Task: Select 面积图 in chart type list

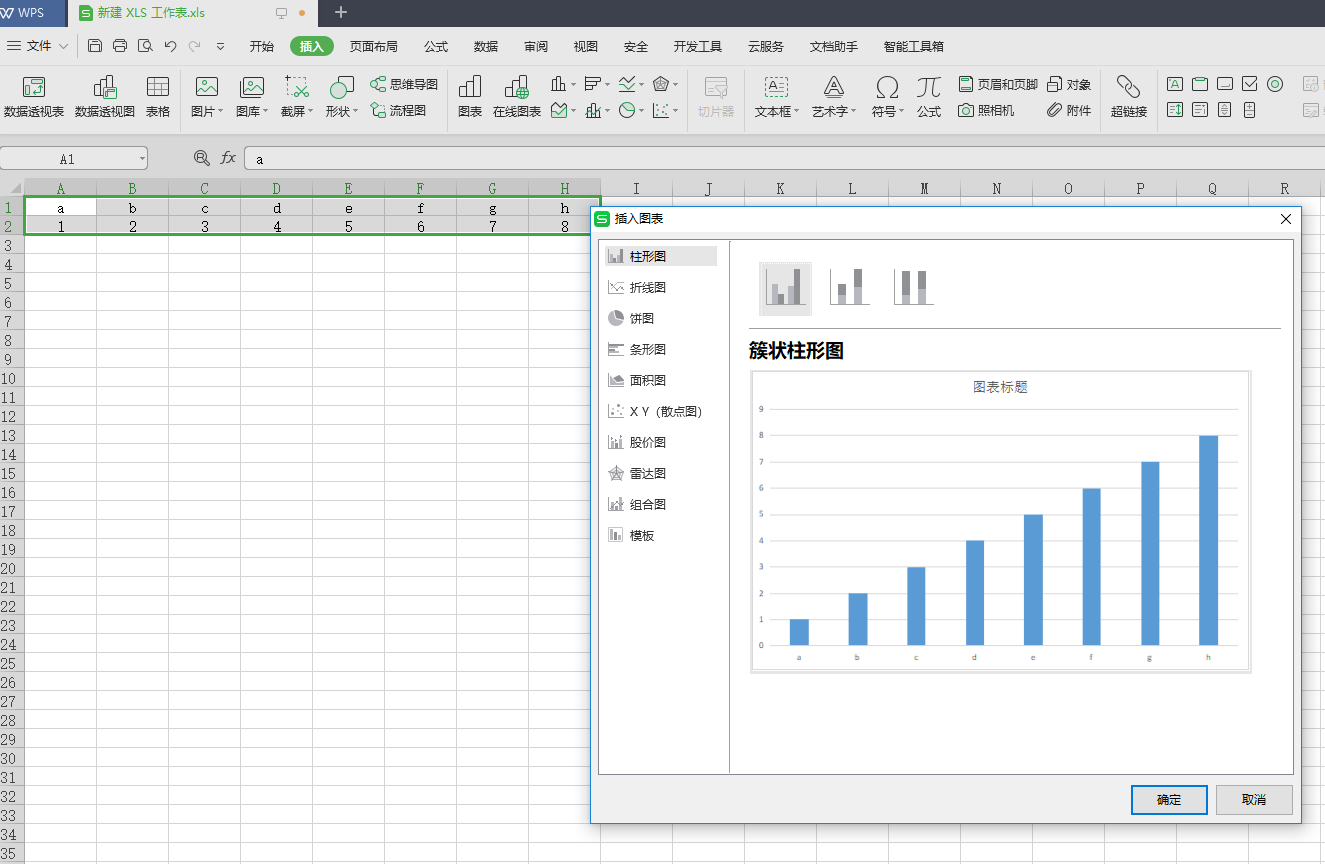Action: click(x=661, y=380)
